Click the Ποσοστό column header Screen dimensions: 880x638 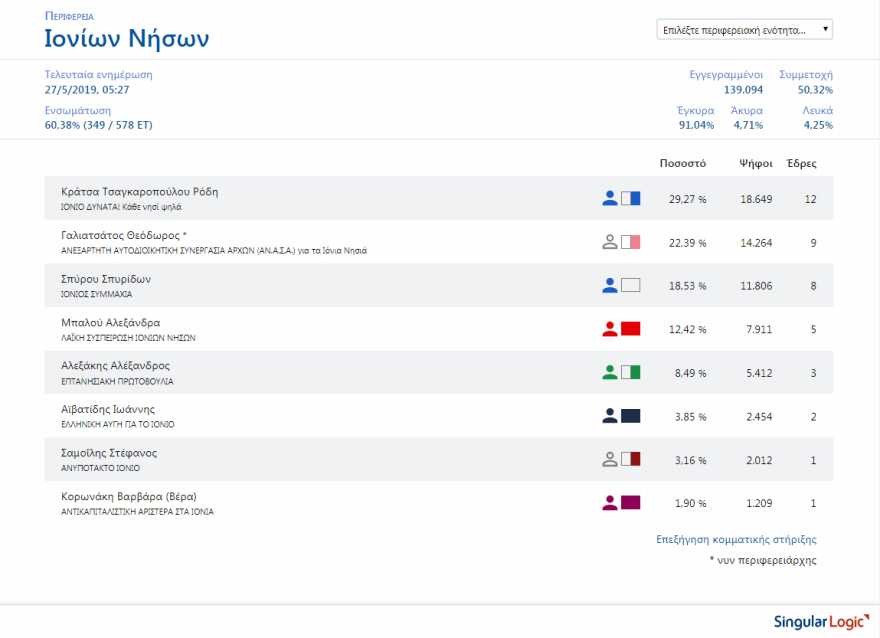683,163
